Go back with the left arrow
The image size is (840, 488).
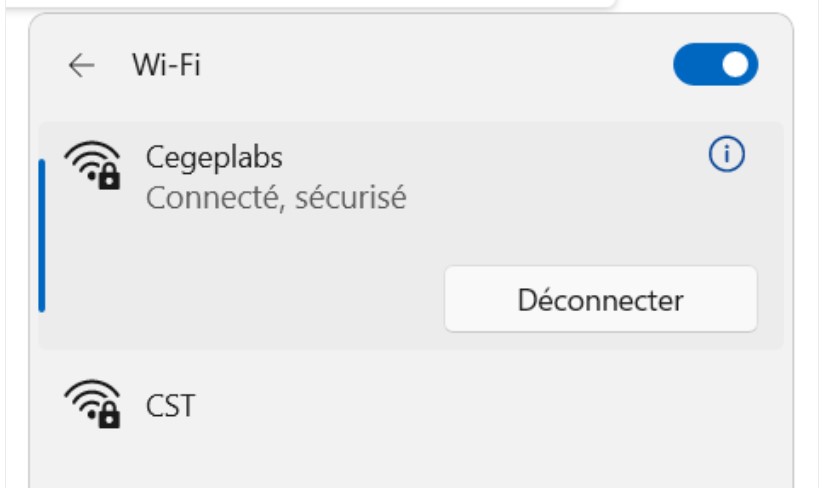(x=81, y=66)
